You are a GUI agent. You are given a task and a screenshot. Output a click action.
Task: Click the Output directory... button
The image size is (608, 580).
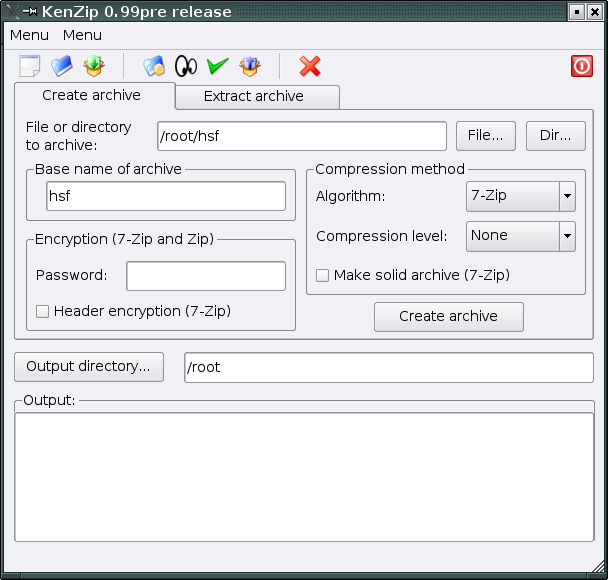click(x=89, y=367)
